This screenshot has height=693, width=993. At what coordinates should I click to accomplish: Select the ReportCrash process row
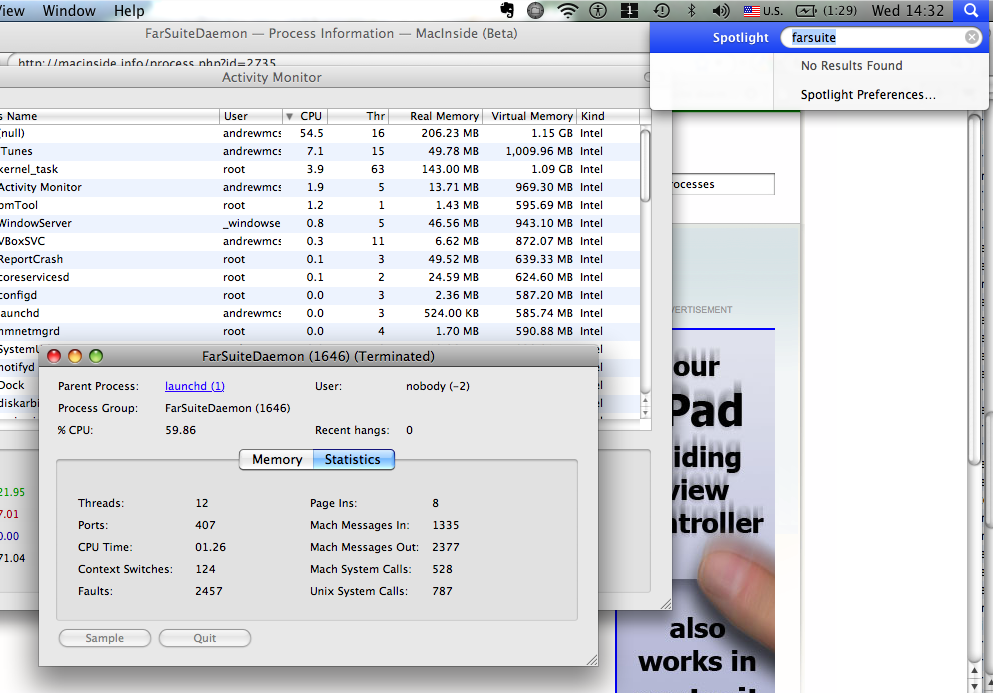[x=319, y=259]
